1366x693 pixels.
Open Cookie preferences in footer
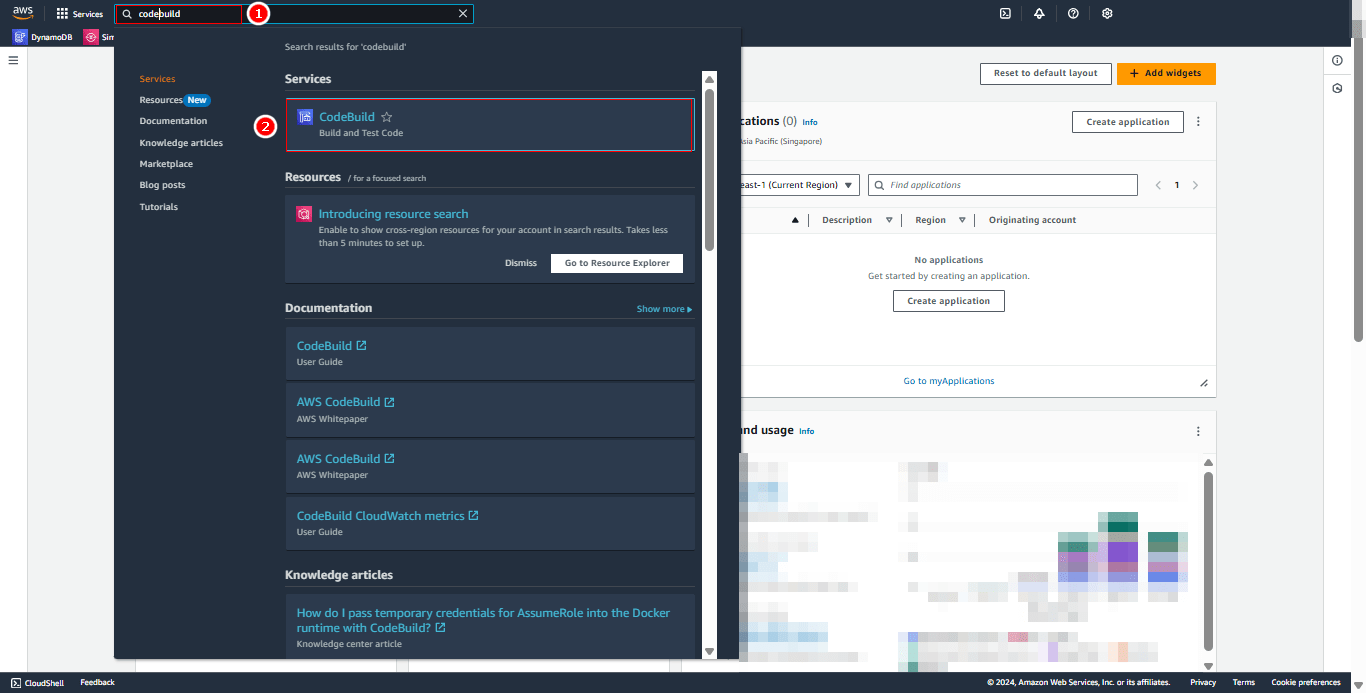[x=1306, y=683]
